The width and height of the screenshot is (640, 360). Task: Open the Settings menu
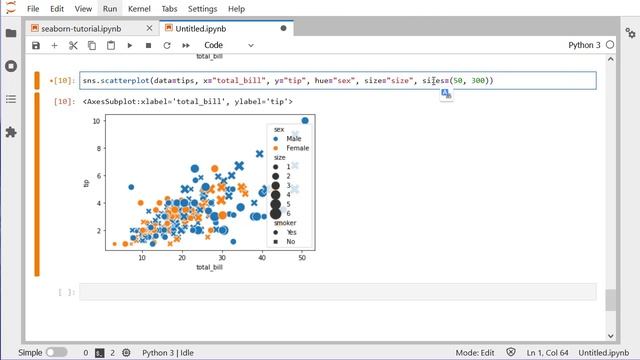point(202,9)
